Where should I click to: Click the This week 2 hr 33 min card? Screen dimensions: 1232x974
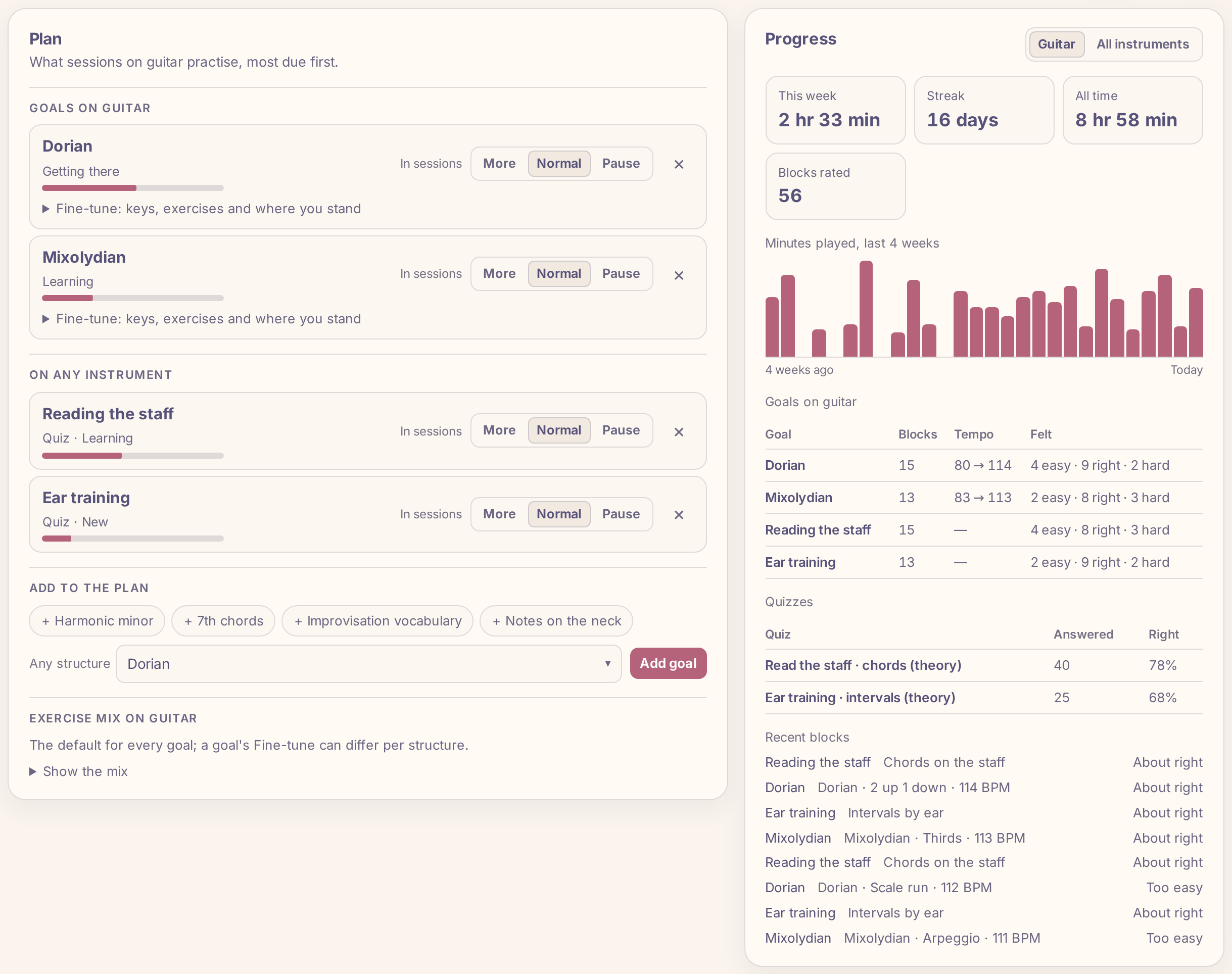click(x=835, y=110)
